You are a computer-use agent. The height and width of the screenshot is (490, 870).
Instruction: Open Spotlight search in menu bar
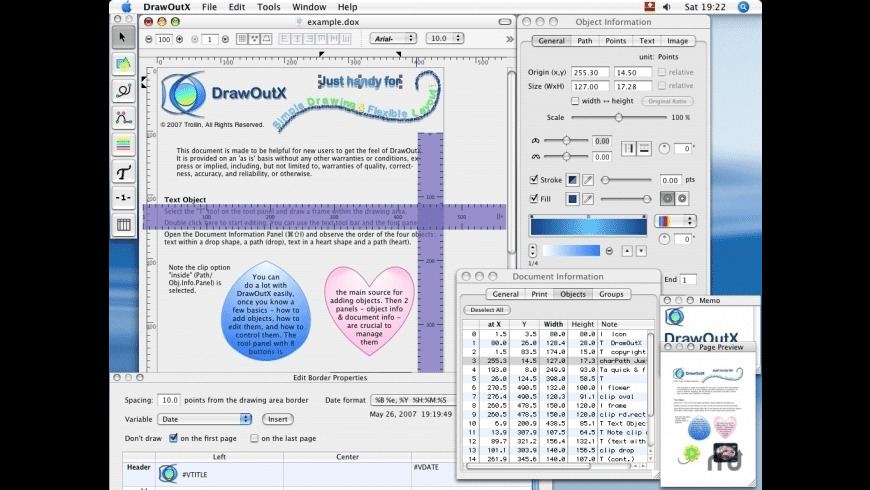click(743, 7)
